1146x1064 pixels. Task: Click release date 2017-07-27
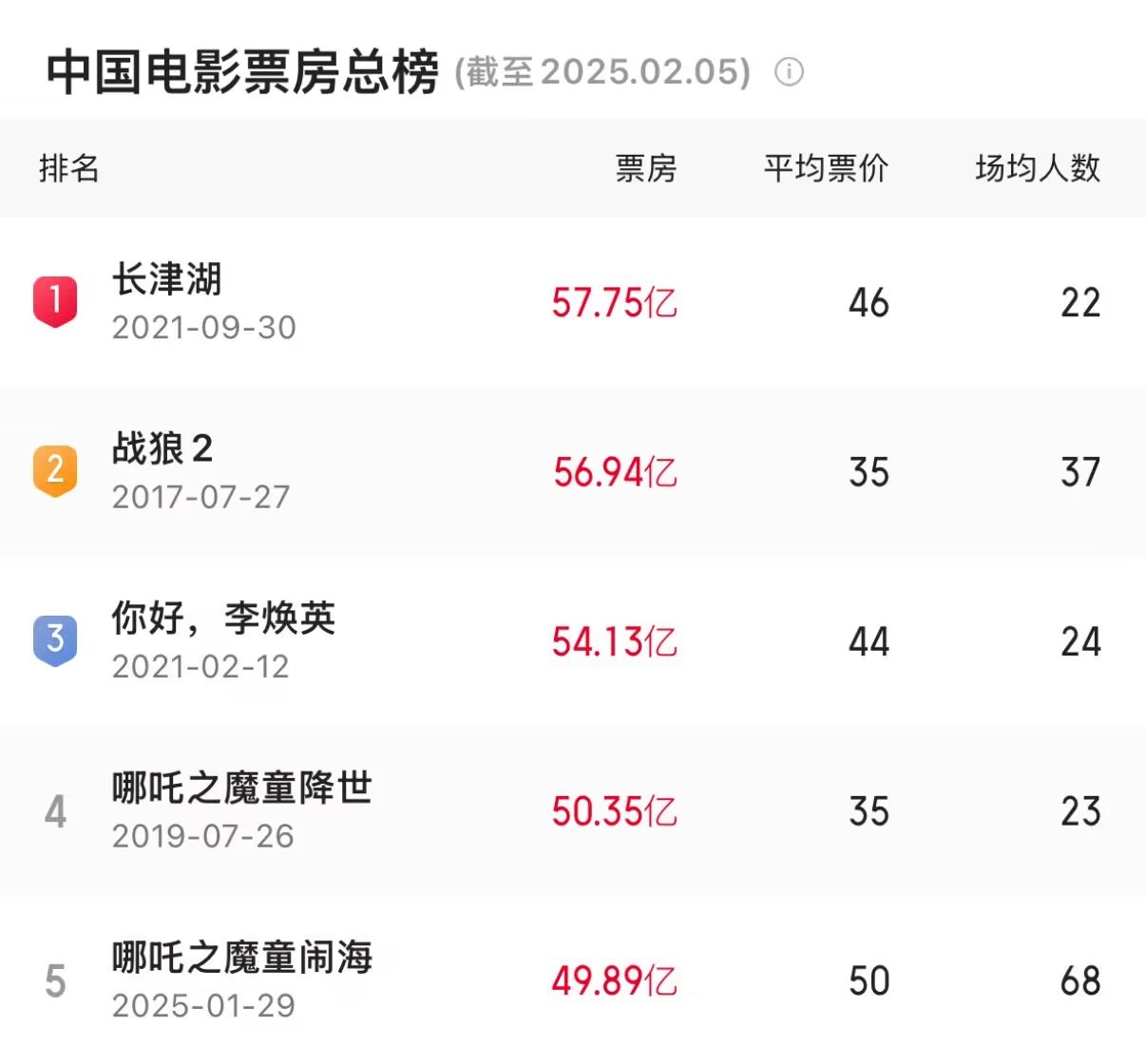point(201,497)
